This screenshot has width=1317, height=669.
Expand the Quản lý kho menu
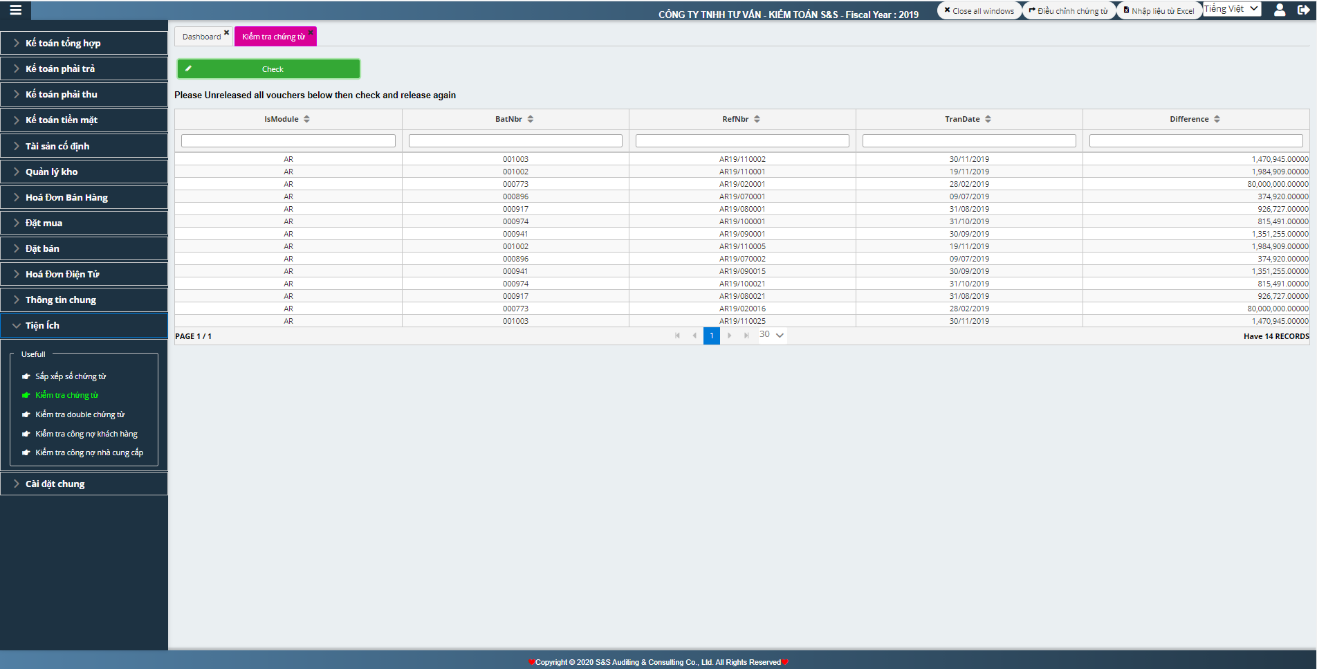point(84,172)
